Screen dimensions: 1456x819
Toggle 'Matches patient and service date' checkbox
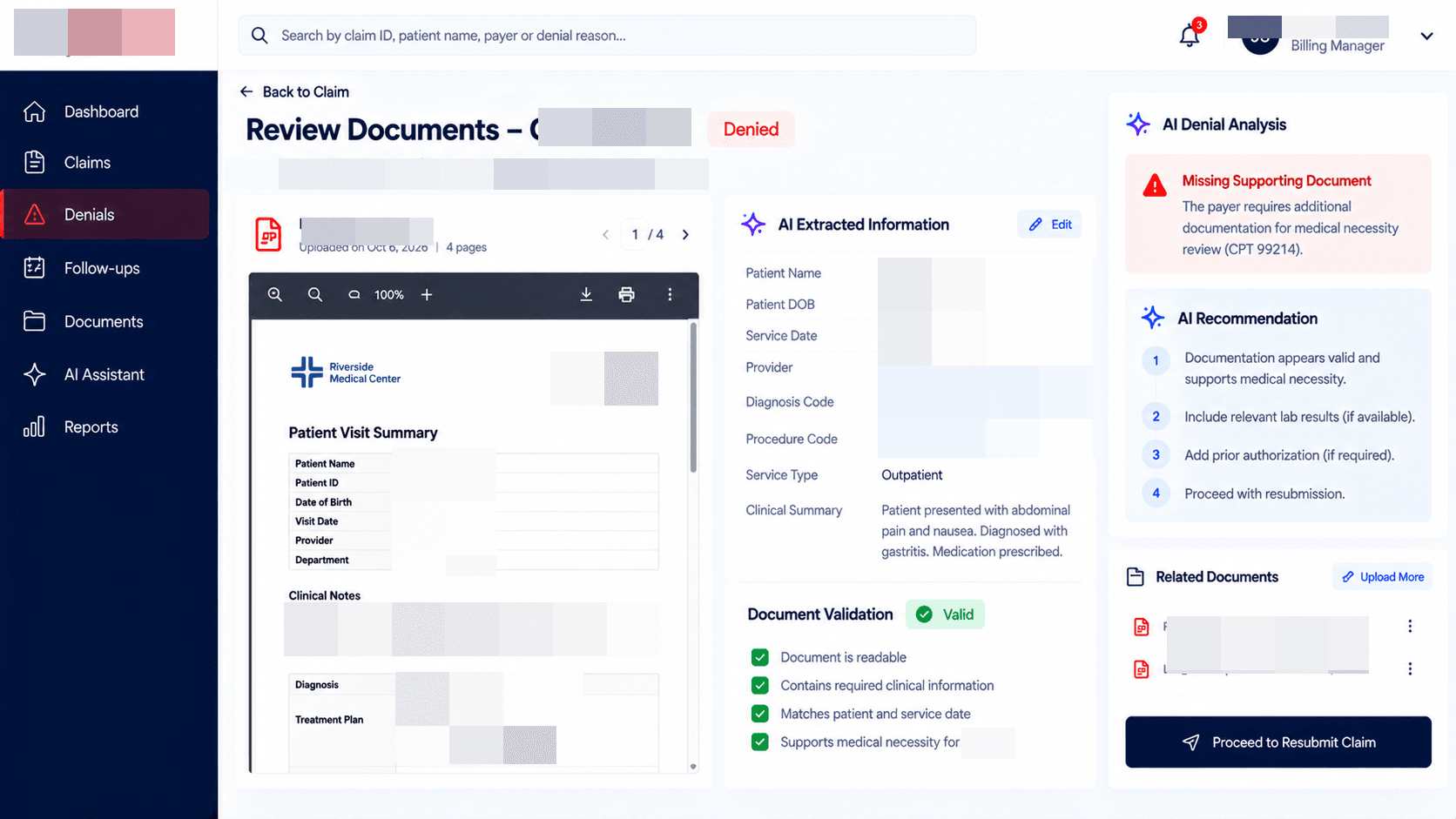760,714
